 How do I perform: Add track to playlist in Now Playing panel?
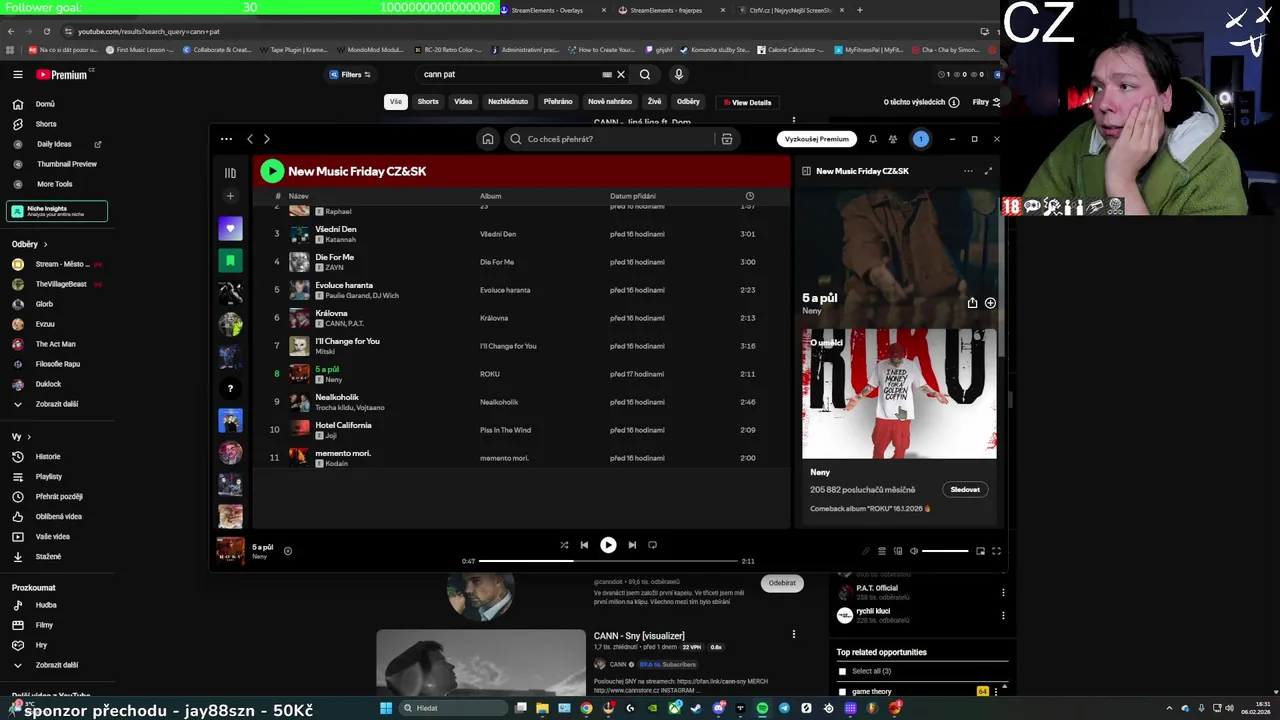click(x=990, y=303)
